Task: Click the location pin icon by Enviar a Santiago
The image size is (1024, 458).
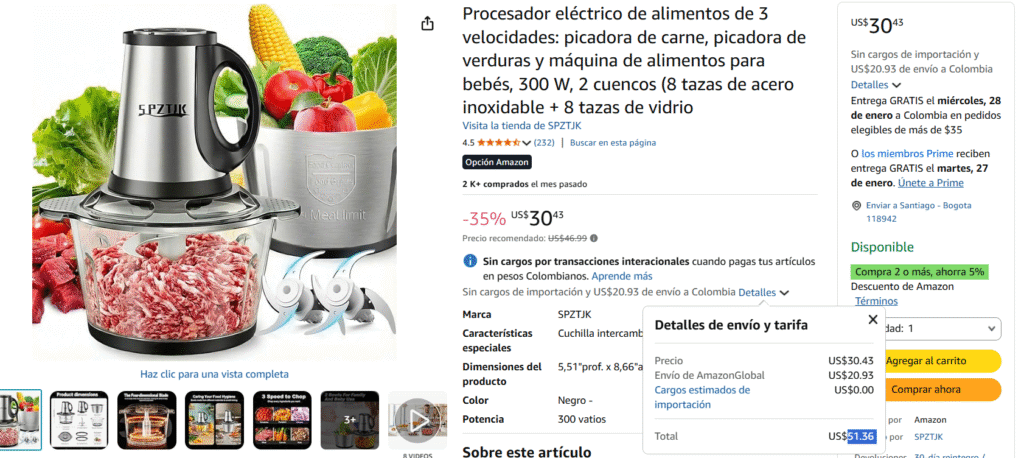Action: [856, 206]
